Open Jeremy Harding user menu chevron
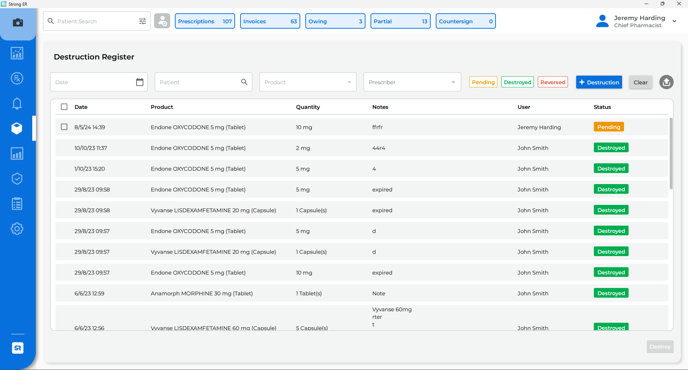Viewport: 688px width, 370px height. (x=674, y=21)
